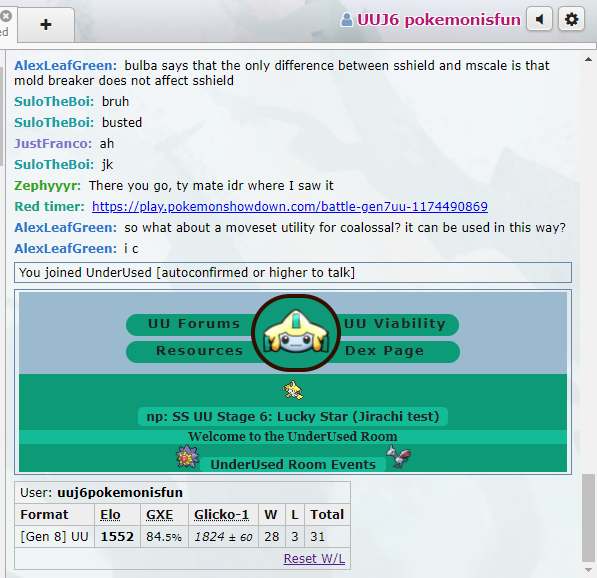Click Reset W/L link

click(x=314, y=559)
